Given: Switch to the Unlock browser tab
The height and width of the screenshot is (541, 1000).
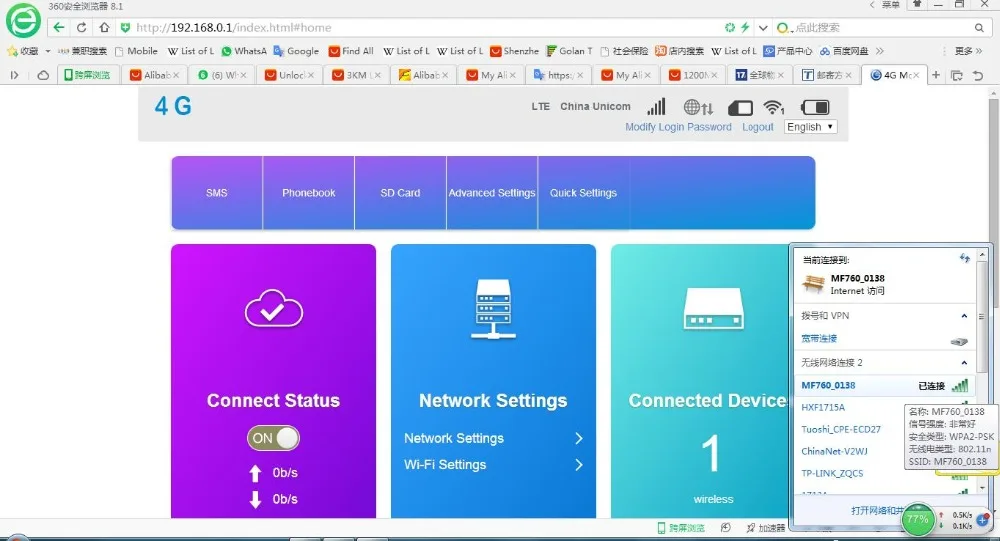Looking at the screenshot, I should (x=289, y=75).
